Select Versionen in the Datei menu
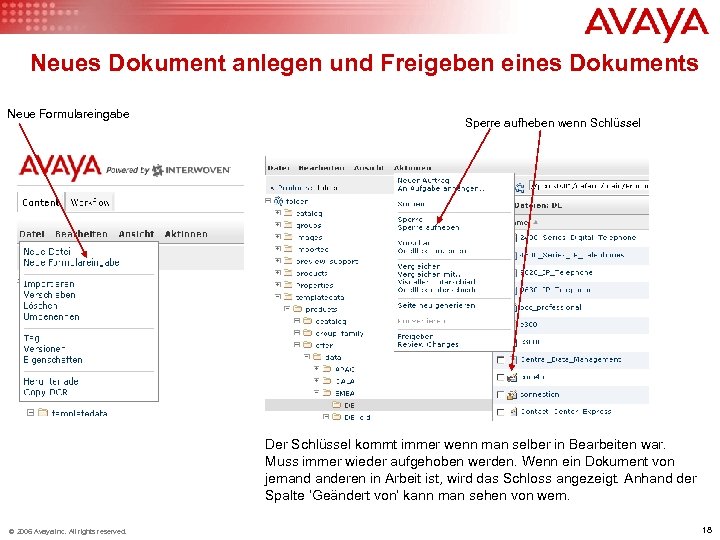720x540 pixels. [x=44, y=349]
